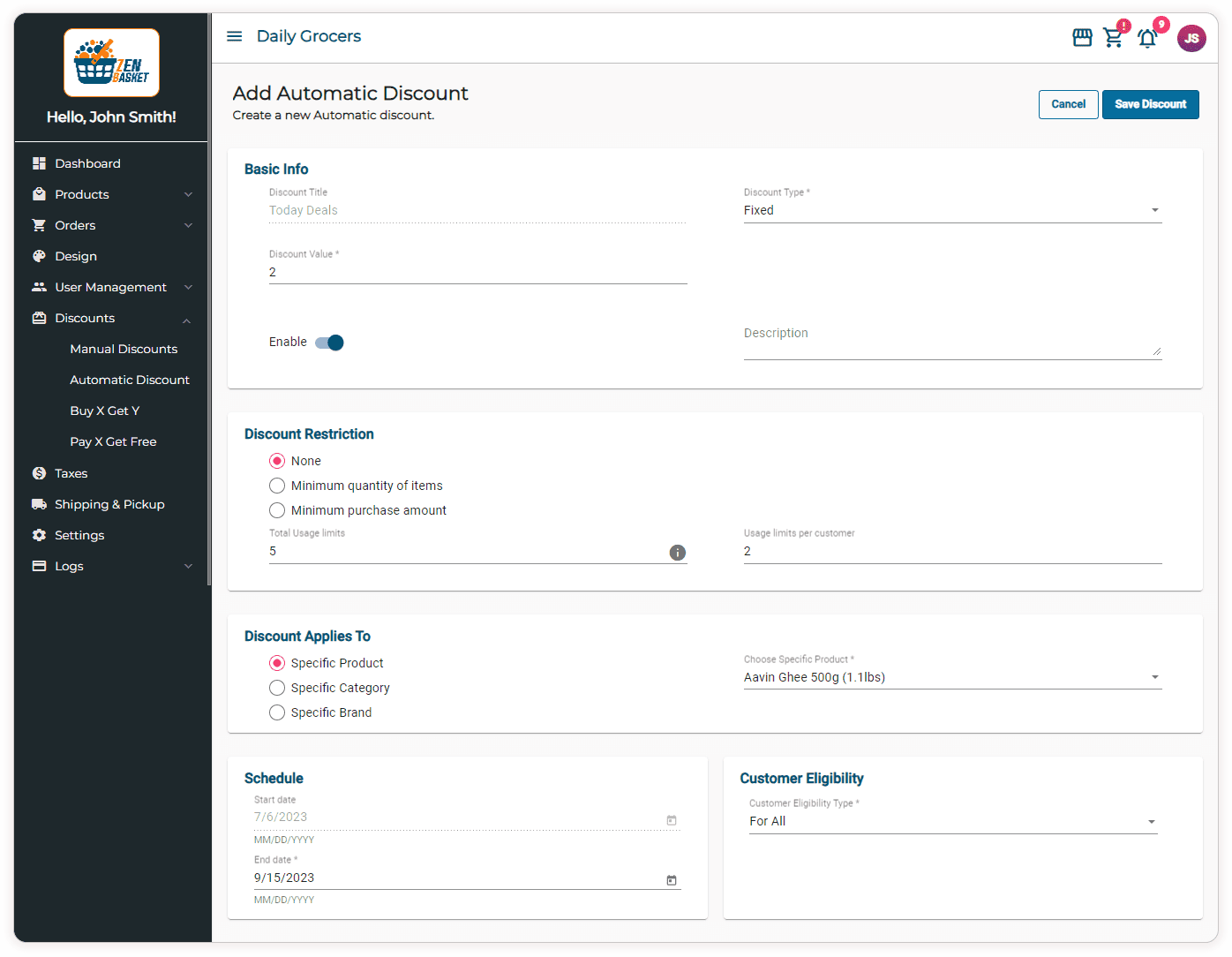The width and height of the screenshot is (1232, 957).
Task: Open the Customer Eligibility Type dropdown
Action: coord(951,821)
